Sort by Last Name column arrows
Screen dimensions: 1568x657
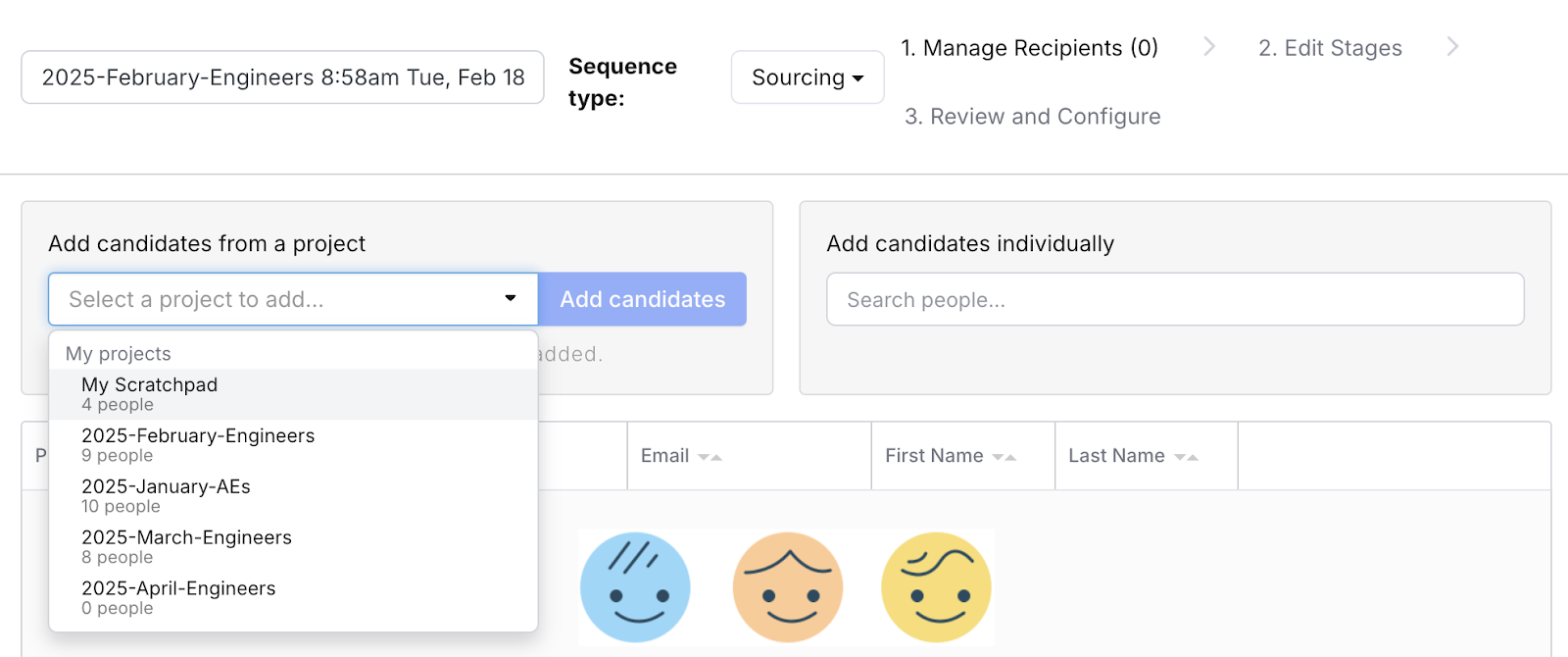point(1186,457)
